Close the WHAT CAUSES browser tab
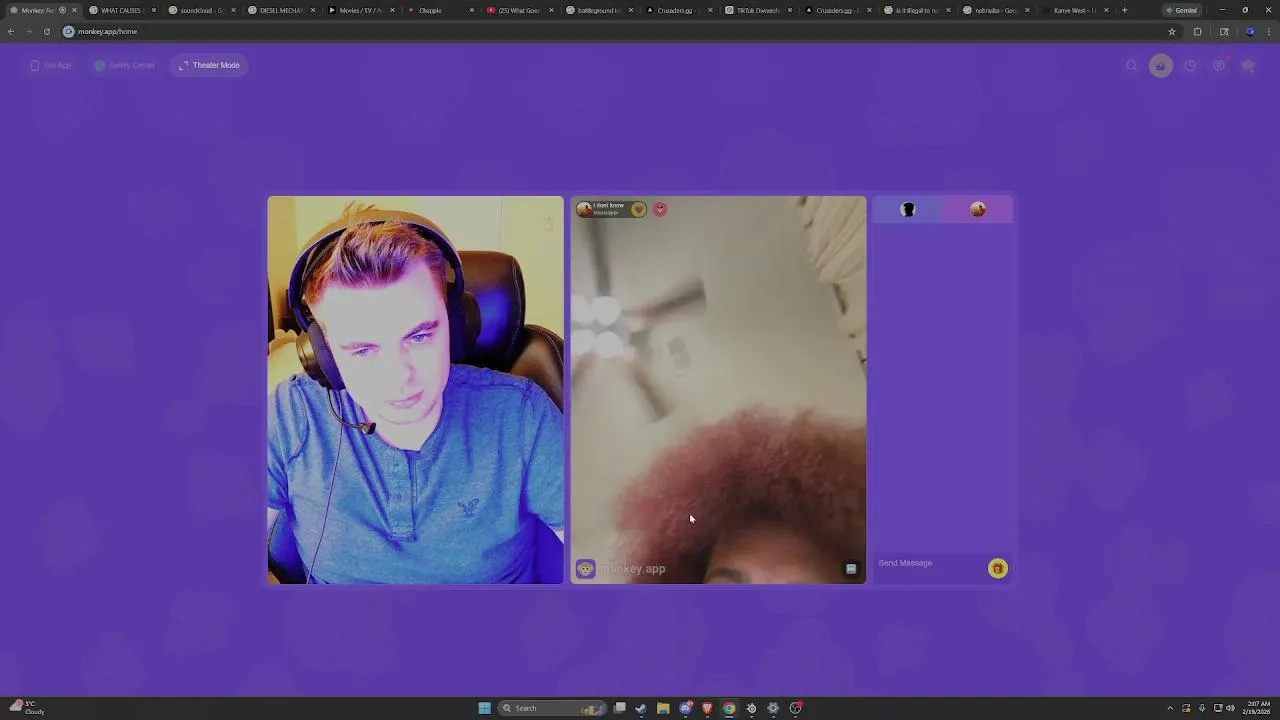Viewport: 1280px width, 720px height. tap(153, 10)
